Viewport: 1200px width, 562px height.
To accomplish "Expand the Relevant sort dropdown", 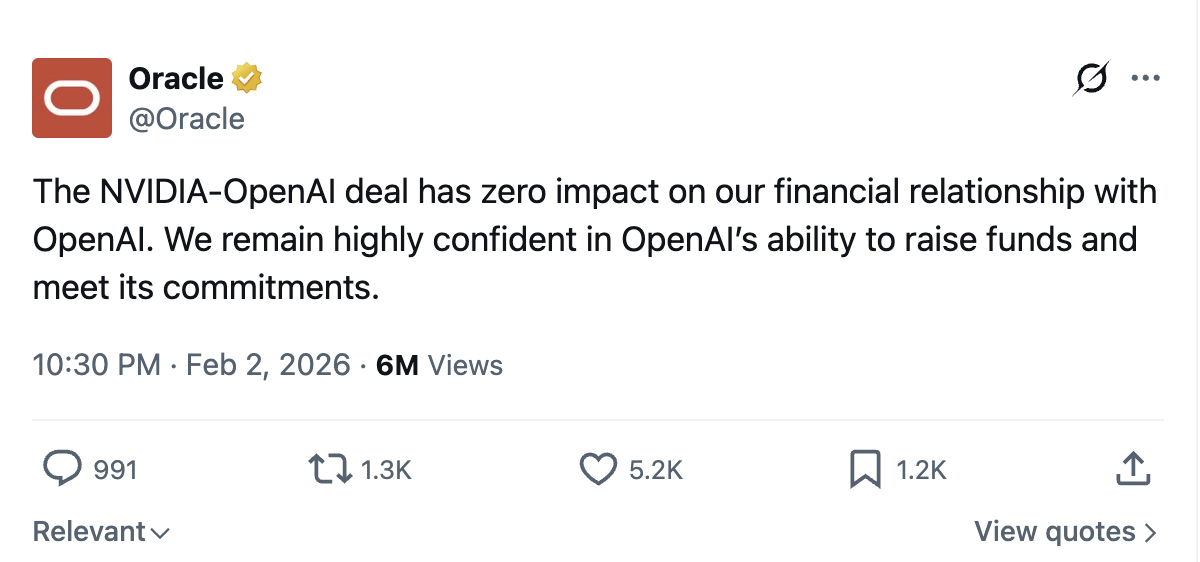I will click(101, 532).
